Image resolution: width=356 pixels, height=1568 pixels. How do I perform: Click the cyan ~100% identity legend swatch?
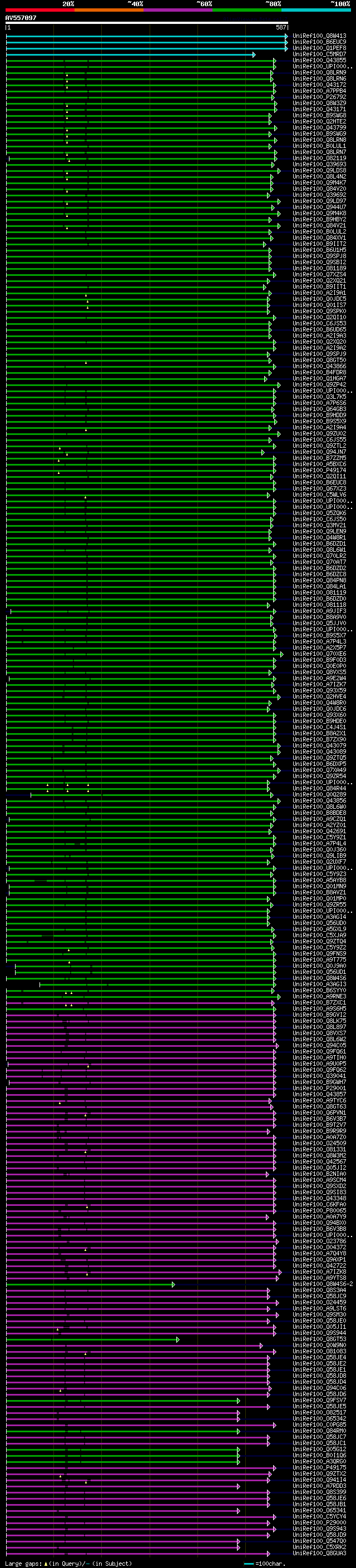tap(316, 10)
